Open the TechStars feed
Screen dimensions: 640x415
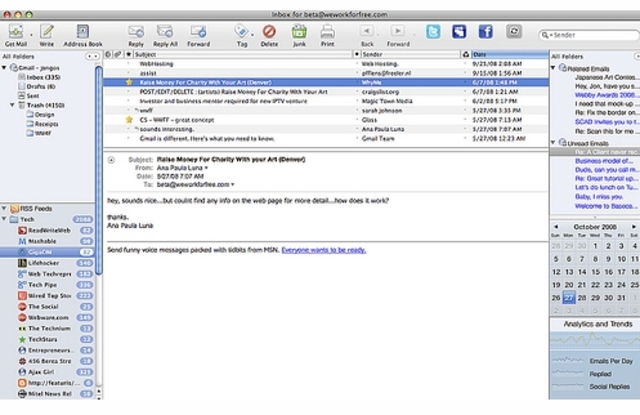tap(42, 340)
